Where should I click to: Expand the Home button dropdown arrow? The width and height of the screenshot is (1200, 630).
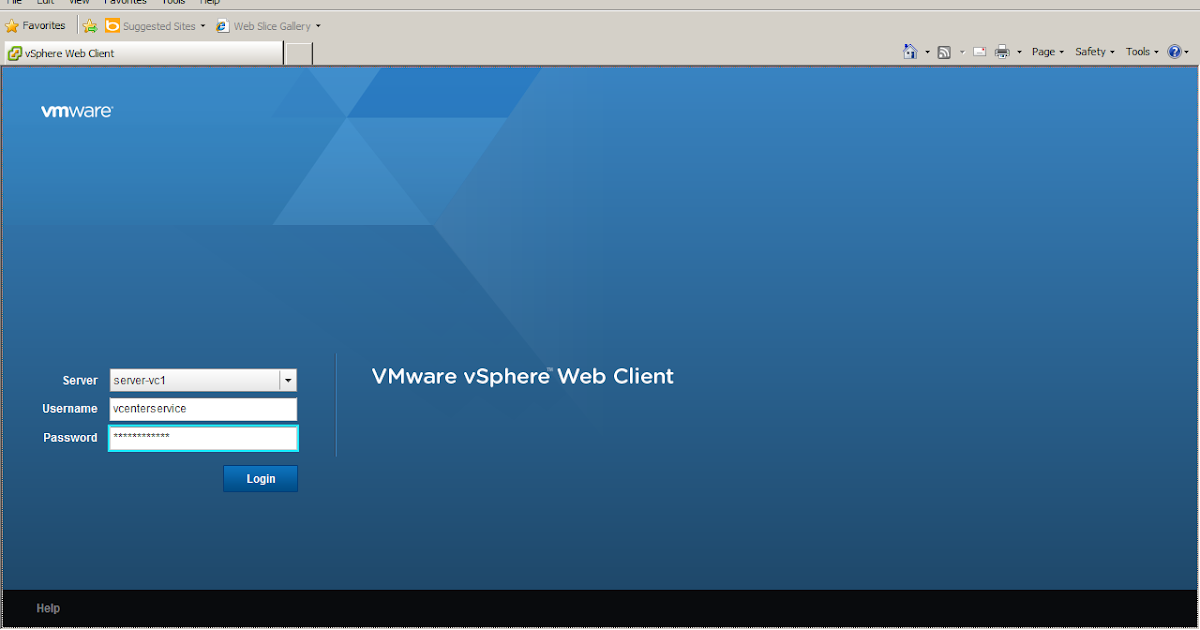click(927, 52)
